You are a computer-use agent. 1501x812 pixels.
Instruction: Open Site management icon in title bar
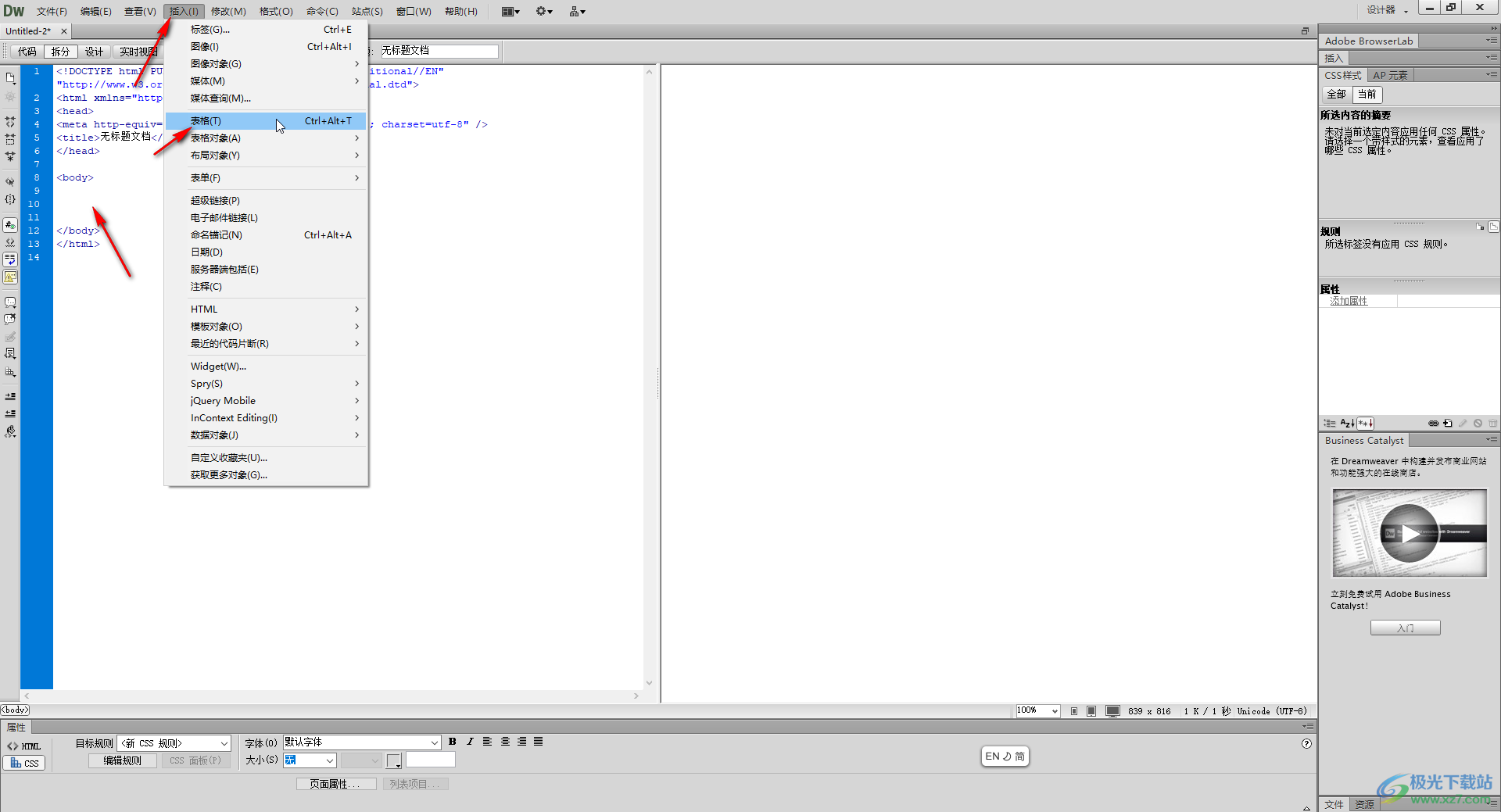[578, 11]
